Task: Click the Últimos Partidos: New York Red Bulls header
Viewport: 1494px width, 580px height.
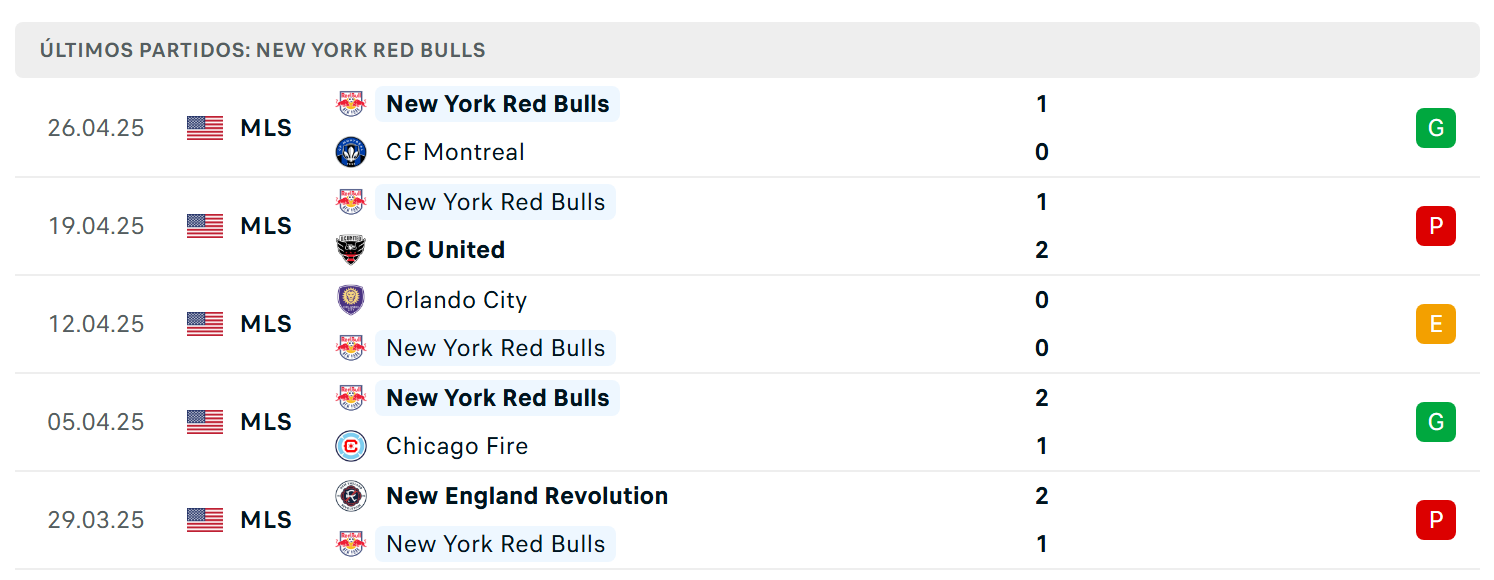Action: 263,50
